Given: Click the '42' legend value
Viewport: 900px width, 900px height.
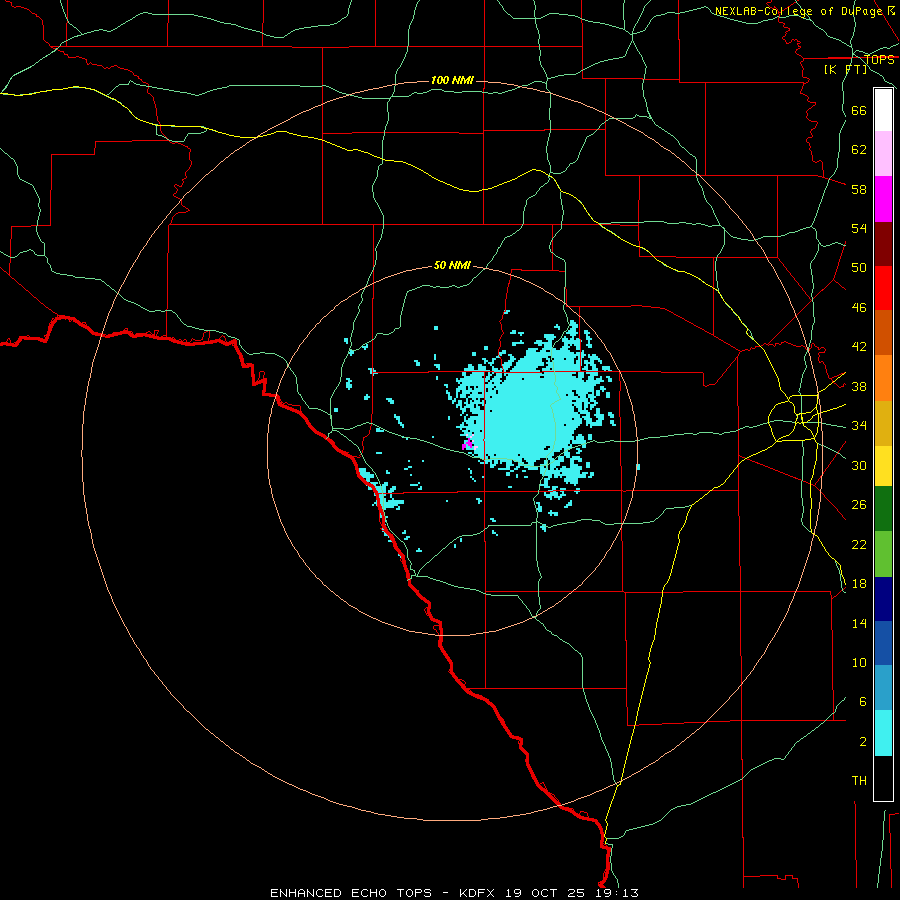Looking at the screenshot, I should (x=859, y=347).
